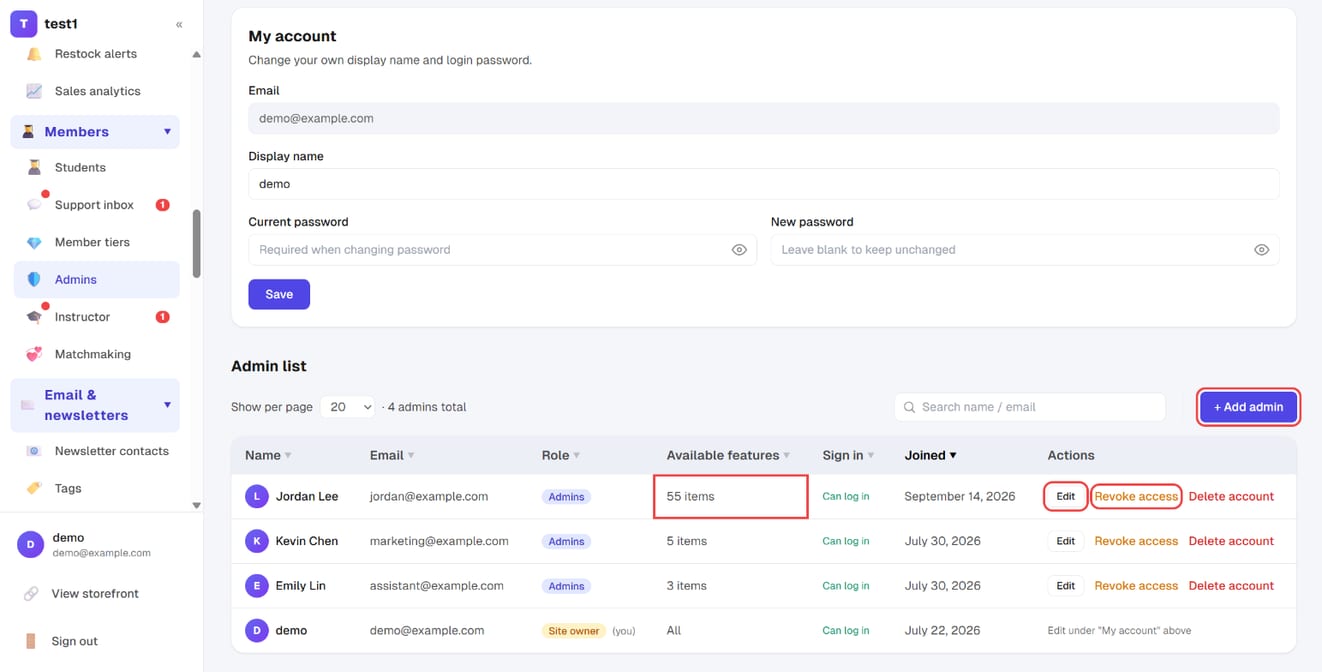
Task: Sort the admin list by Role
Action: [x=561, y=455]
